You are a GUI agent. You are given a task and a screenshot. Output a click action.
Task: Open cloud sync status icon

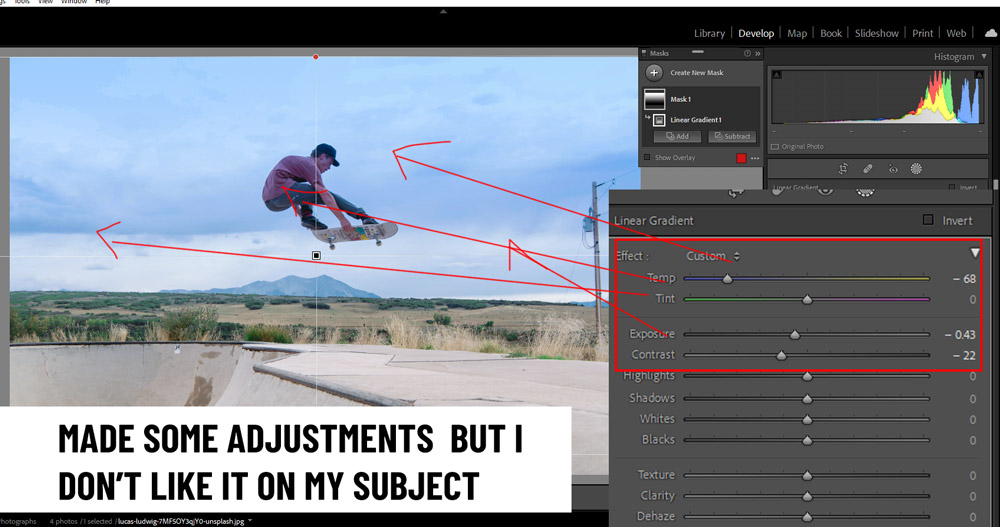[x=991, y=33]
